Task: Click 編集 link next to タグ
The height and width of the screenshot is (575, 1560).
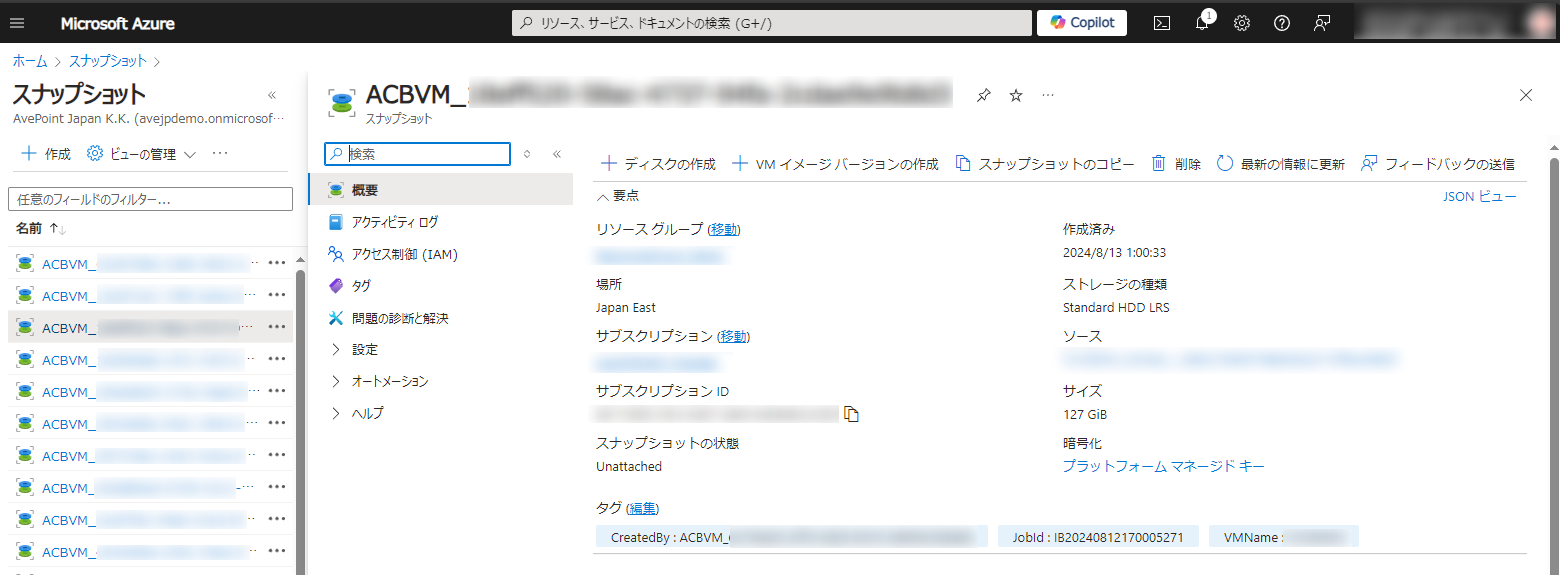Action: [642, 509]
